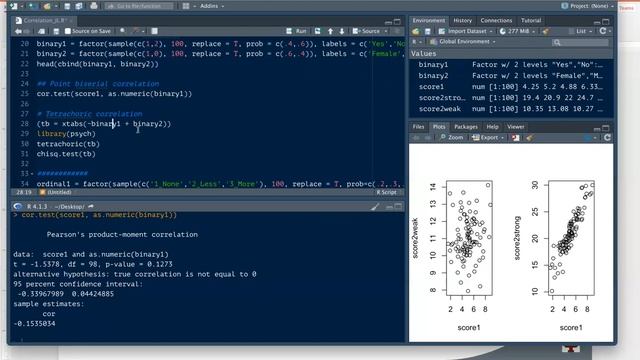Refresh the Environment pane
Screen dimensions: 640x360
(x=603, y=31)
